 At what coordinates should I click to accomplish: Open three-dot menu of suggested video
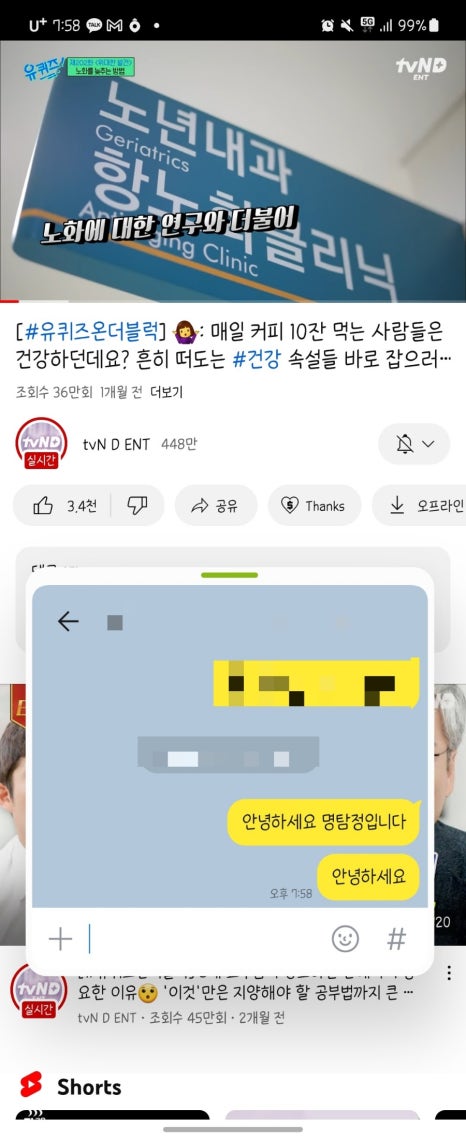click(449, 973)
